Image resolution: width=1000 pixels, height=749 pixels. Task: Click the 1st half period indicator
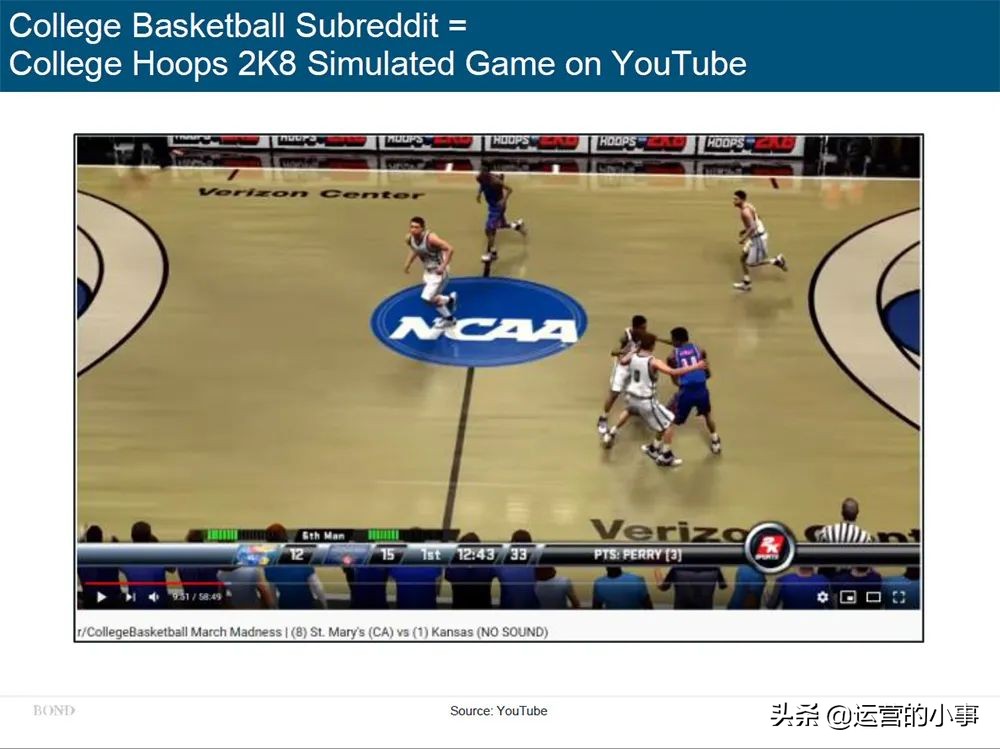point(430,554)
